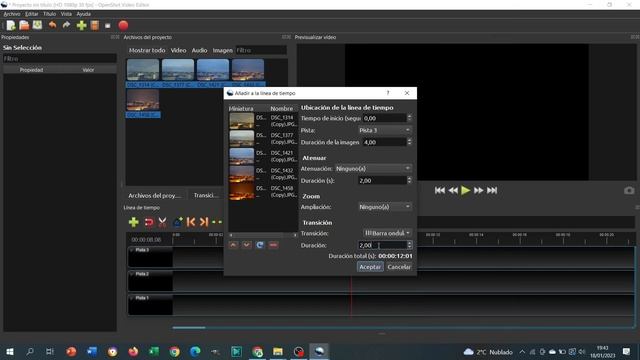Remove the selected file from dialog list

pyautogui.click(x=273, y=245)
